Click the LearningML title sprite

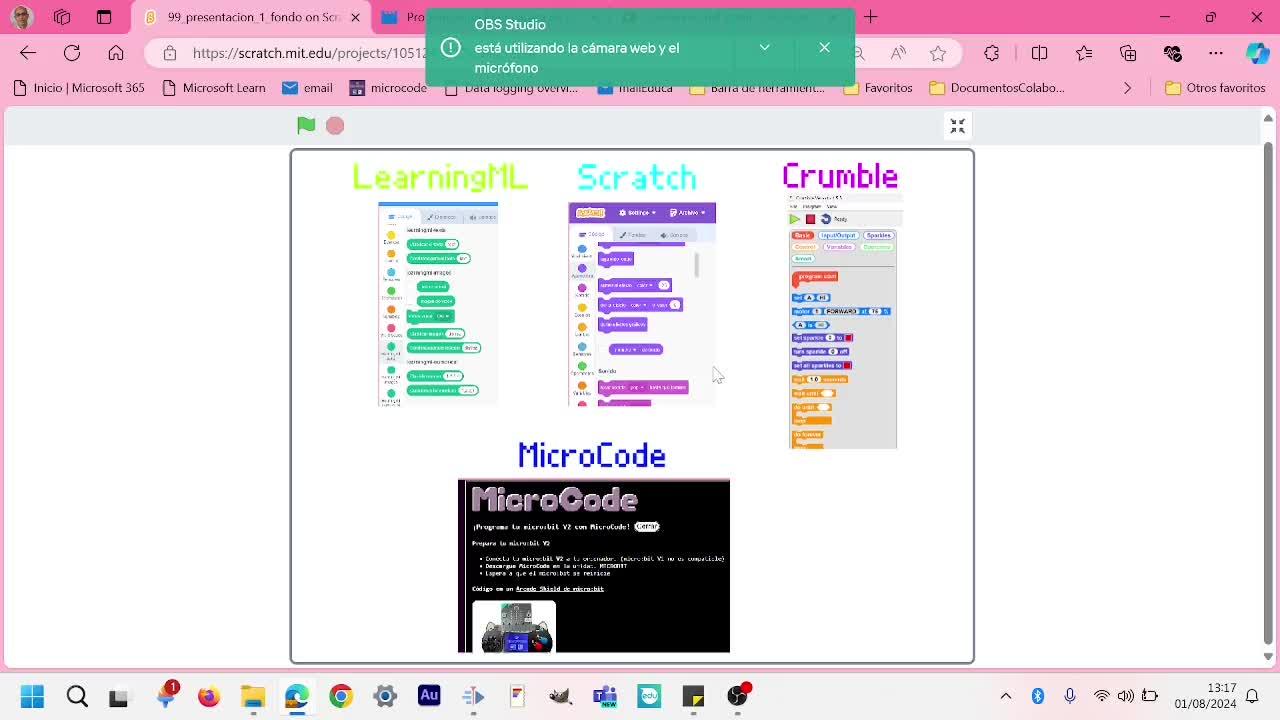(x=440, y=177)
